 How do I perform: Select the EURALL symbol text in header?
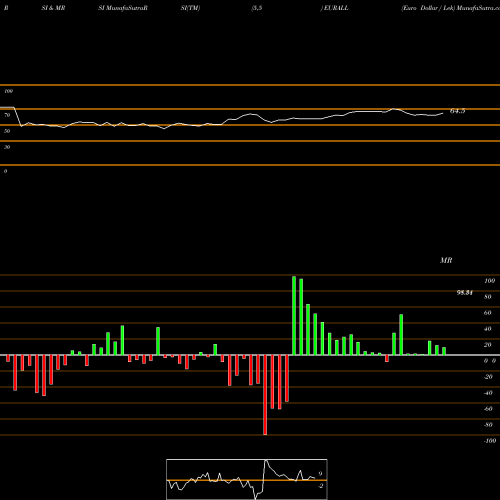(x=335, y=8)
